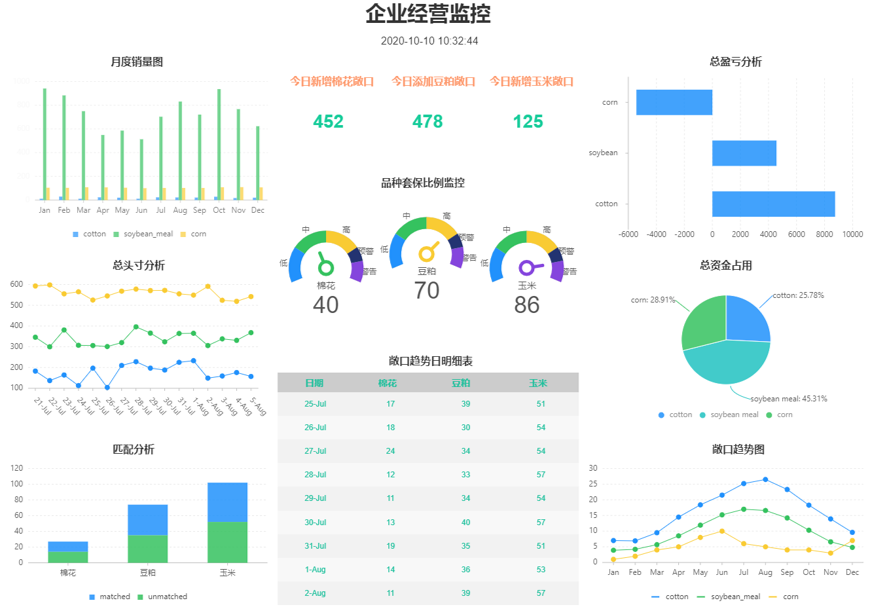Click the dashboard title 企业经营监控

pyautogui.click(x=430, y=16)
